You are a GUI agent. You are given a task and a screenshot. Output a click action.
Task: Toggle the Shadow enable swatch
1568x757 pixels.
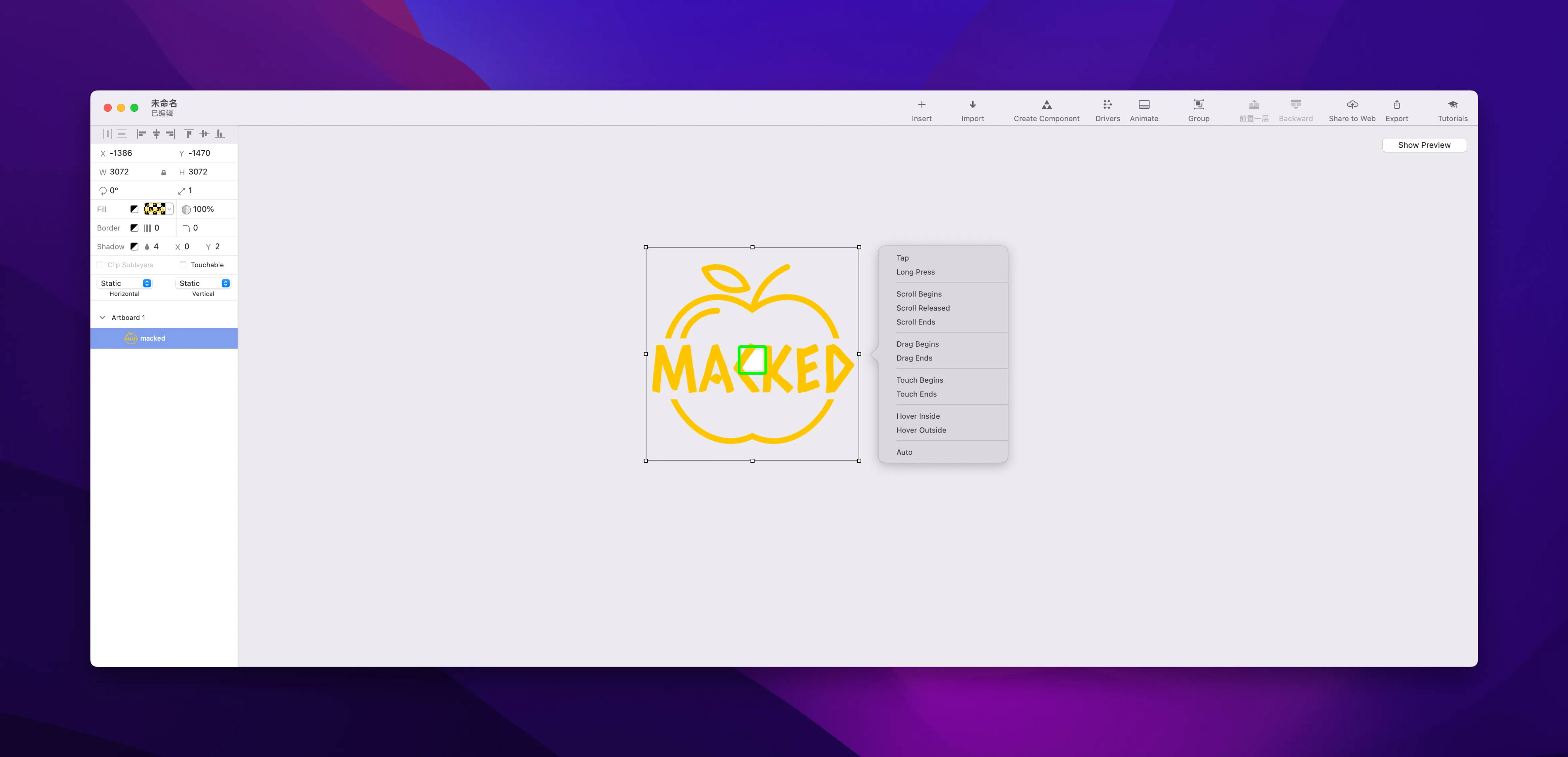(134, 247)
